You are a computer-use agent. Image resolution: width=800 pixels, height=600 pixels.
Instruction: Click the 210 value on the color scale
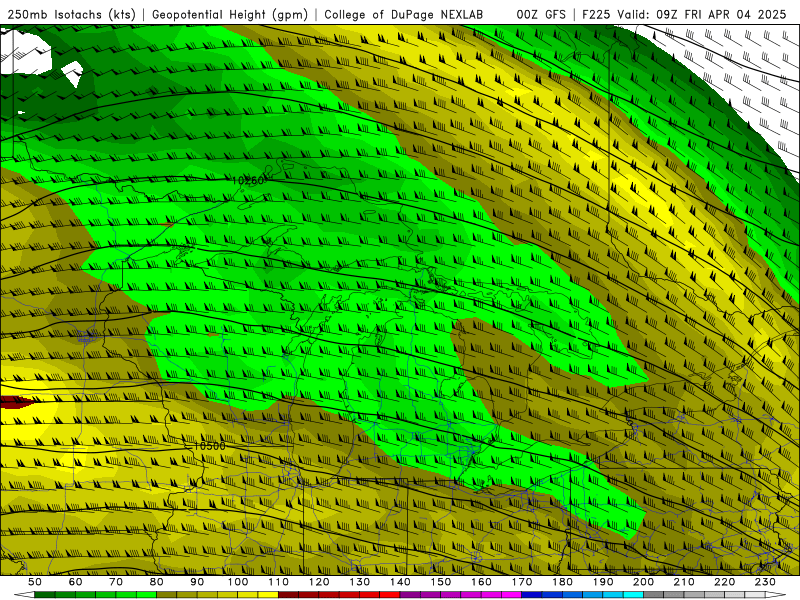click(684, 582)
